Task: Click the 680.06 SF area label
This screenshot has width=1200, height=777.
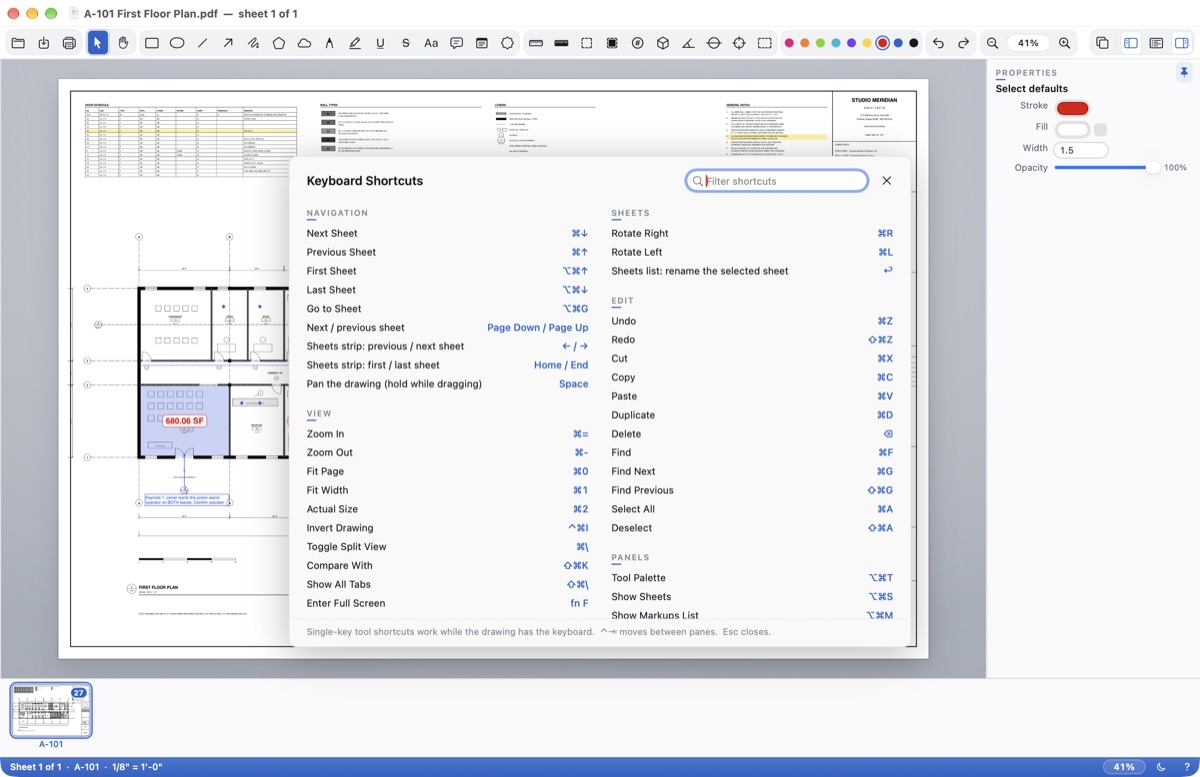Action: point(185,422)
